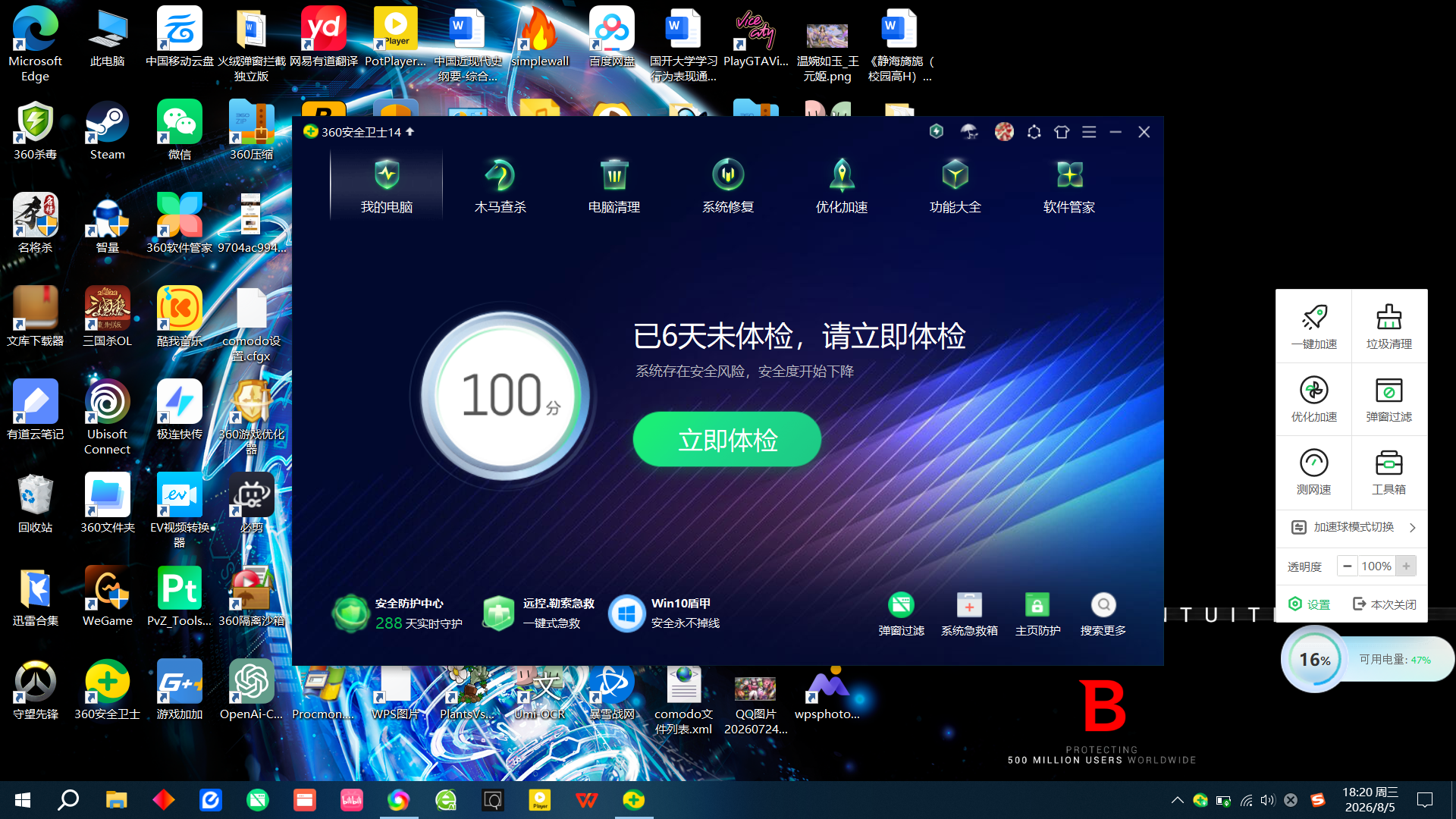Open the hamburger main menu of 360安全卫士
The width and height of the screenshot is (1456, 819).
(x=1089, y=132)
